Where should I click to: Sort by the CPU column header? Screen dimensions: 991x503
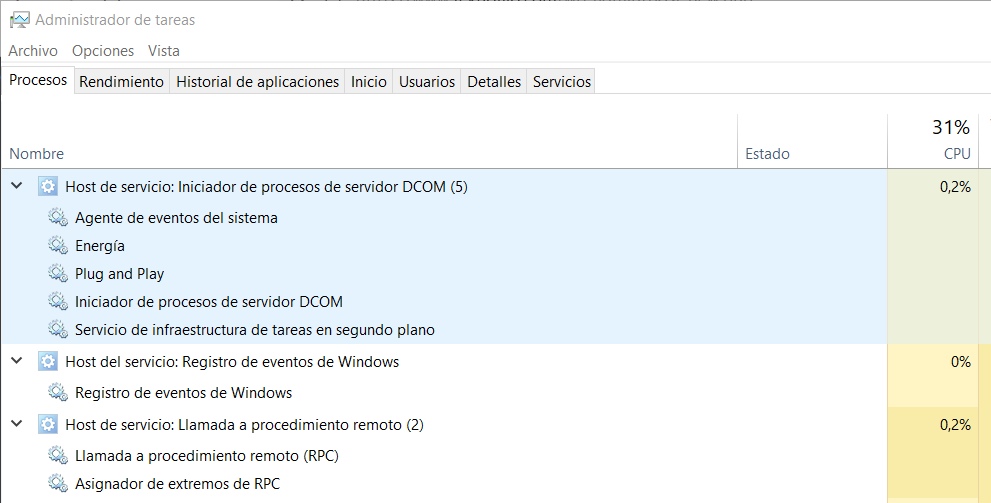point(933,141)
